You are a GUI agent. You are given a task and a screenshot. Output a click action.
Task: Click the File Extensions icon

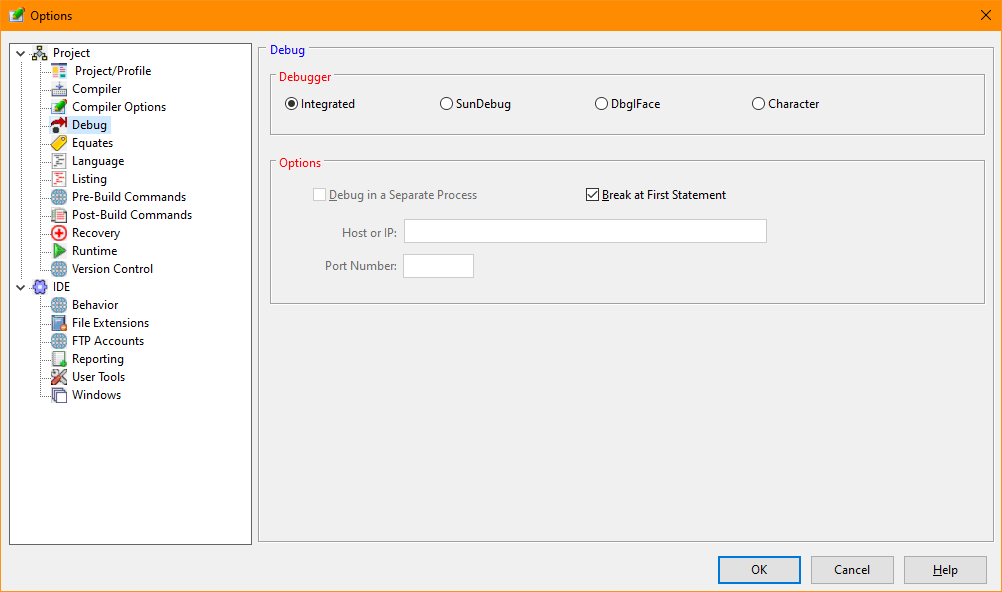click(x=59, y=323)
